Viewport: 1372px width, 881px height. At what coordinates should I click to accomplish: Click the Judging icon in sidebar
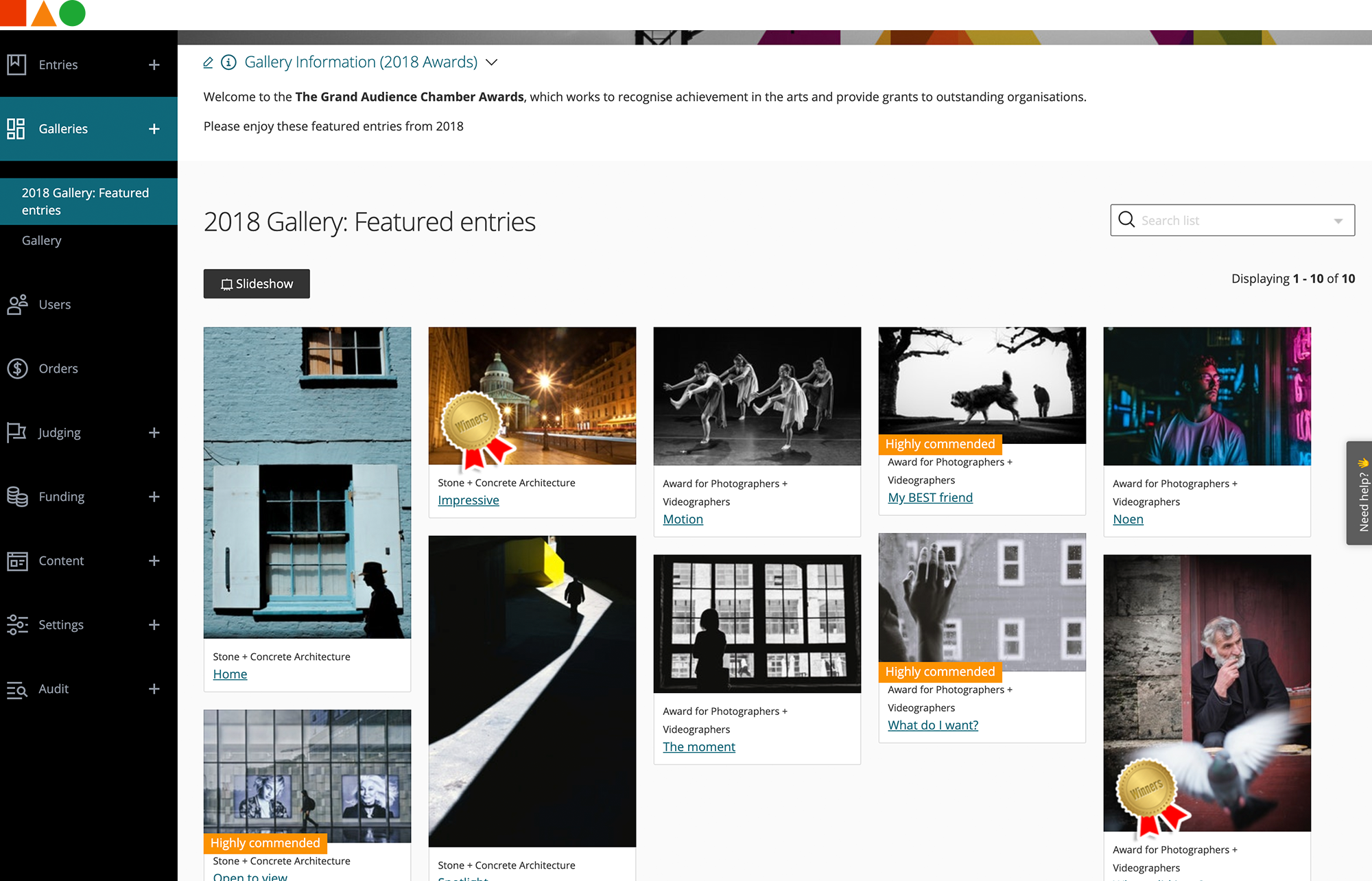16,432
